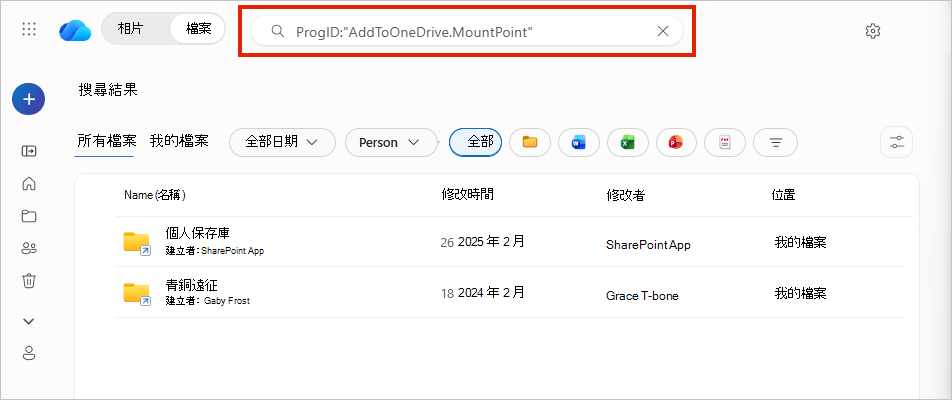Image resolution: width=952 pixels, height=400 pixels.
Task: Clear the search with the X button
Action: [663, 31]
